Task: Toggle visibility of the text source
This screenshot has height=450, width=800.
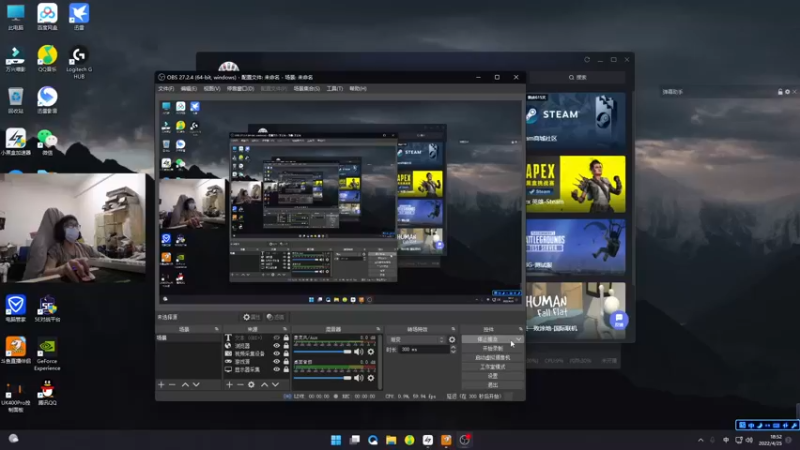Action: 277,338
